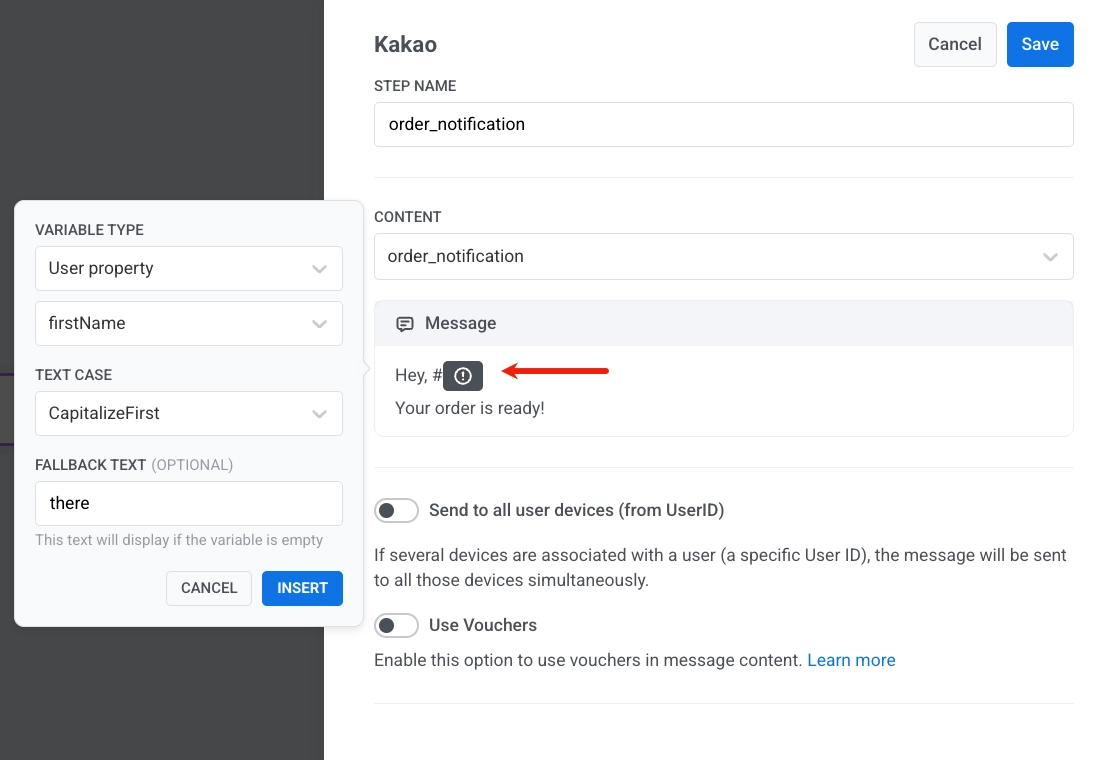Click the chat bubble icon beside Message
Screen dimensions: 1117x760
[x=405, y=323]
